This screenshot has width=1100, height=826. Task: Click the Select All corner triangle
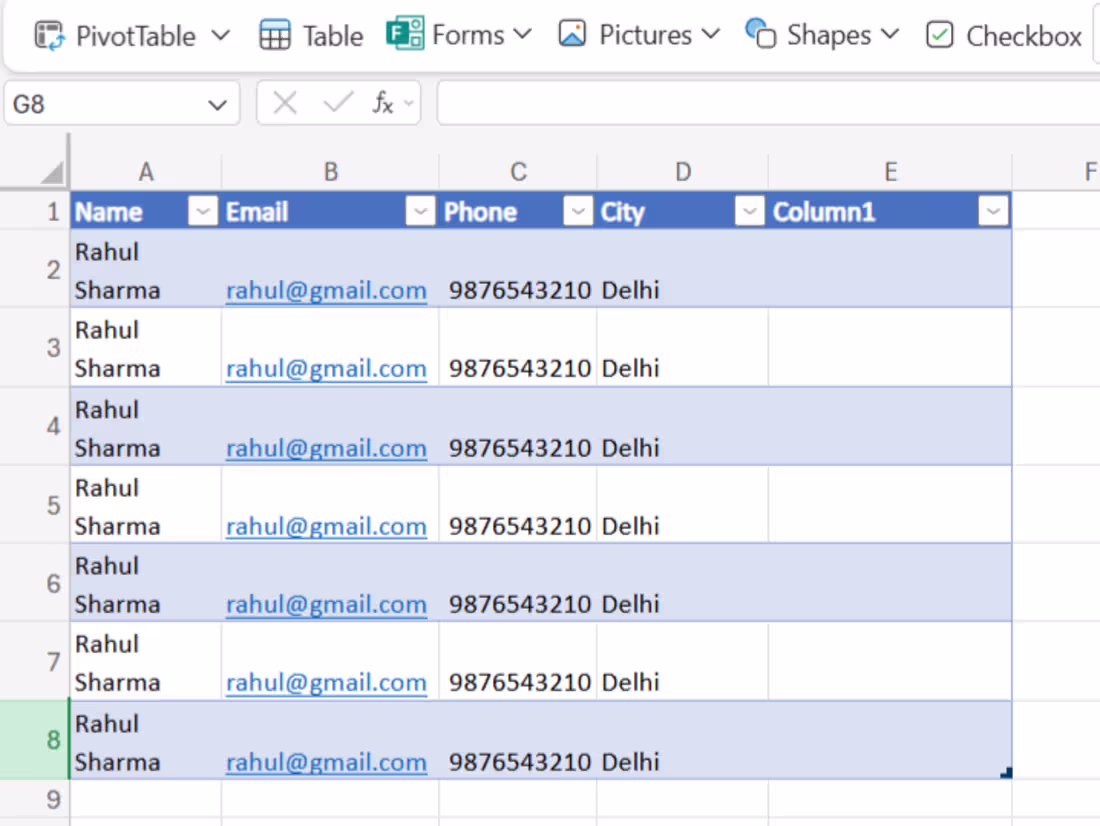[x=52, y=173]
